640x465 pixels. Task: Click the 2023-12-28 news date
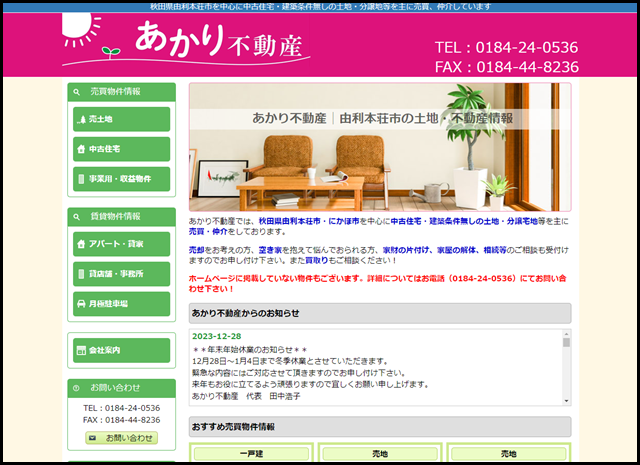[x=217, y=336]
